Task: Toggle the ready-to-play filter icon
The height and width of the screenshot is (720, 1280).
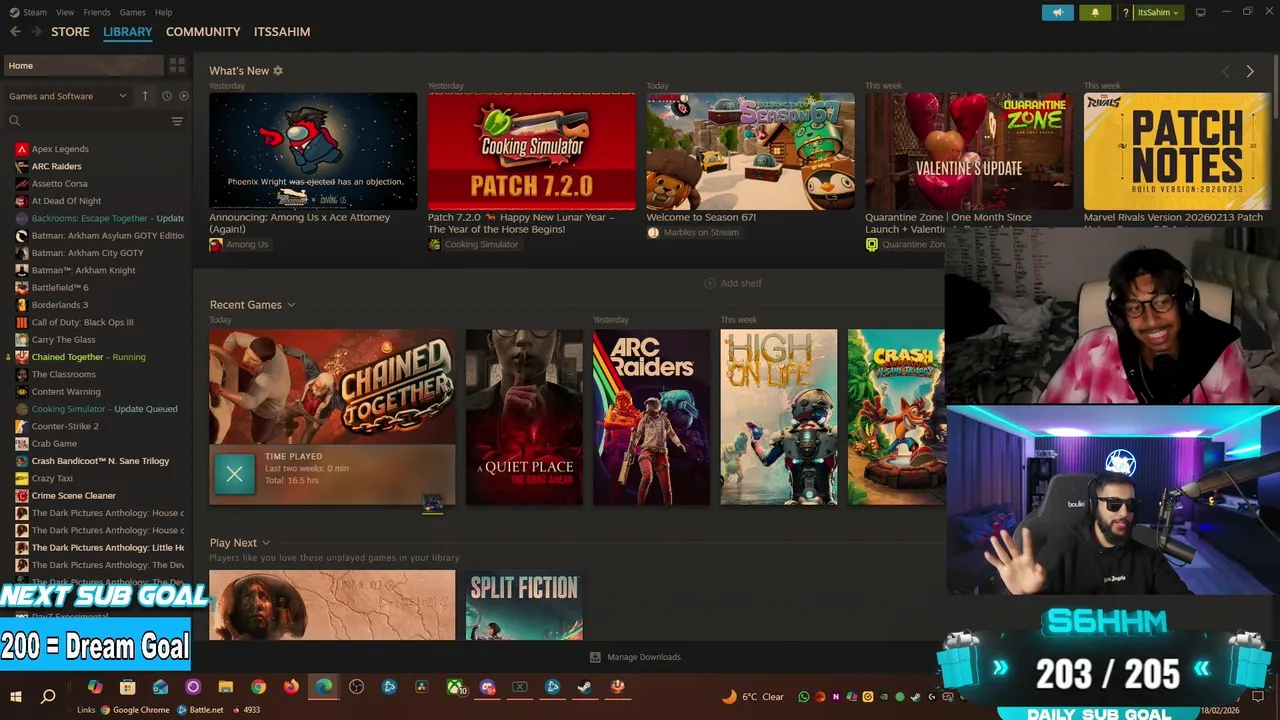Action: (183, 96)
